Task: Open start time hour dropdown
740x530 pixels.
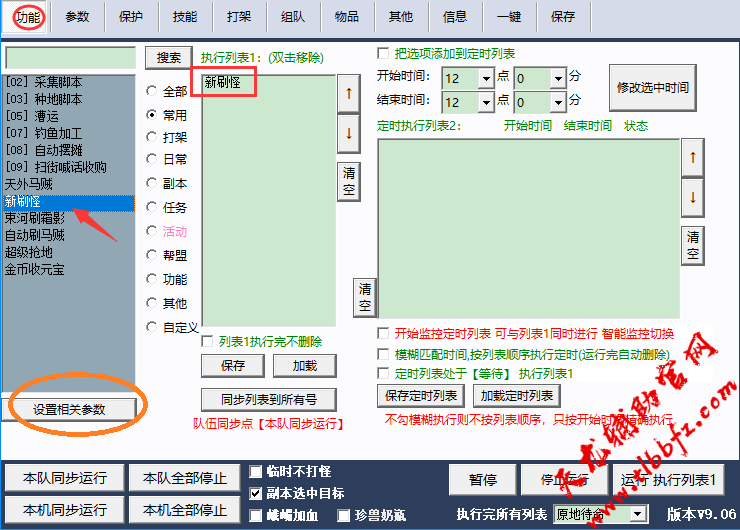Action: (x=486, y=78)
